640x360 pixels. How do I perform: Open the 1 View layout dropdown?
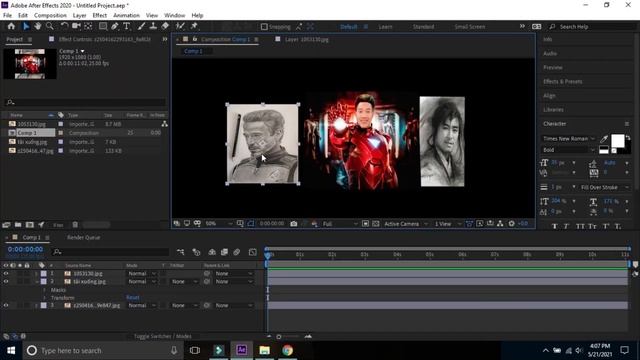448,224
